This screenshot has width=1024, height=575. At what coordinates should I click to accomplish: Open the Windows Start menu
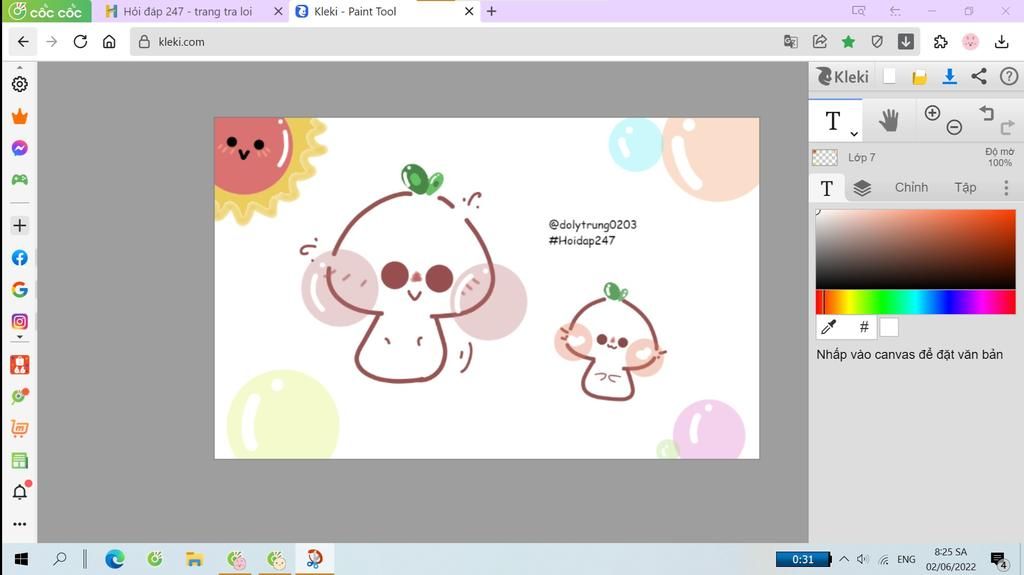(21, 559)
